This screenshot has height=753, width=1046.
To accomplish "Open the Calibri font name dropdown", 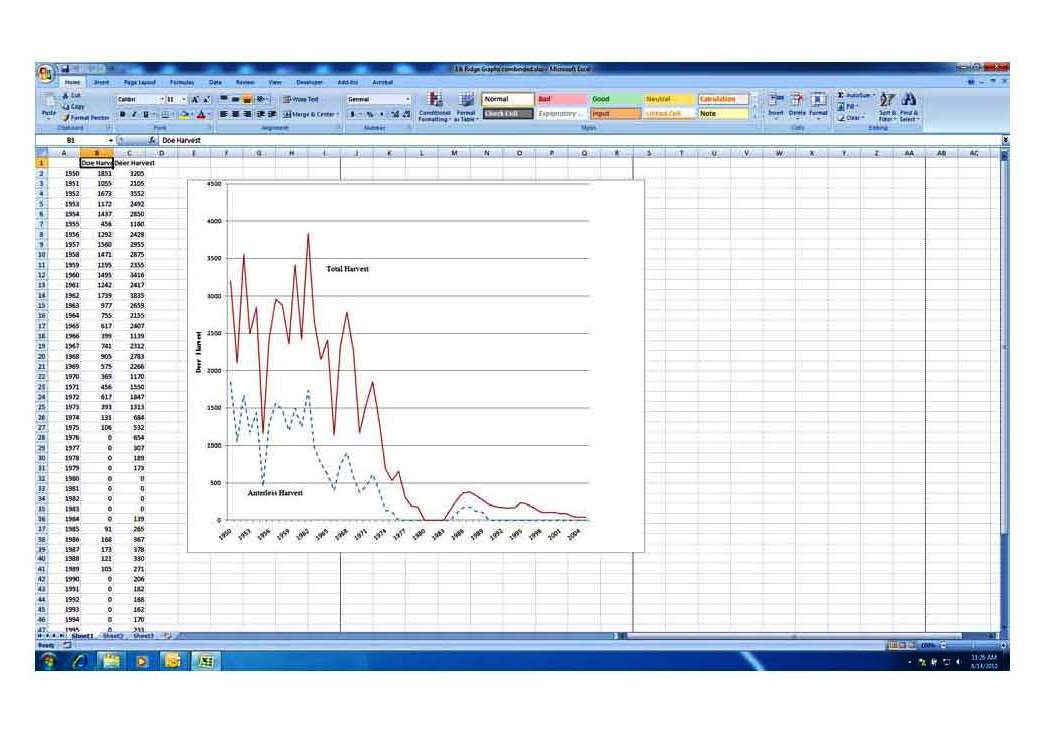I will click(x=161, y=100).
